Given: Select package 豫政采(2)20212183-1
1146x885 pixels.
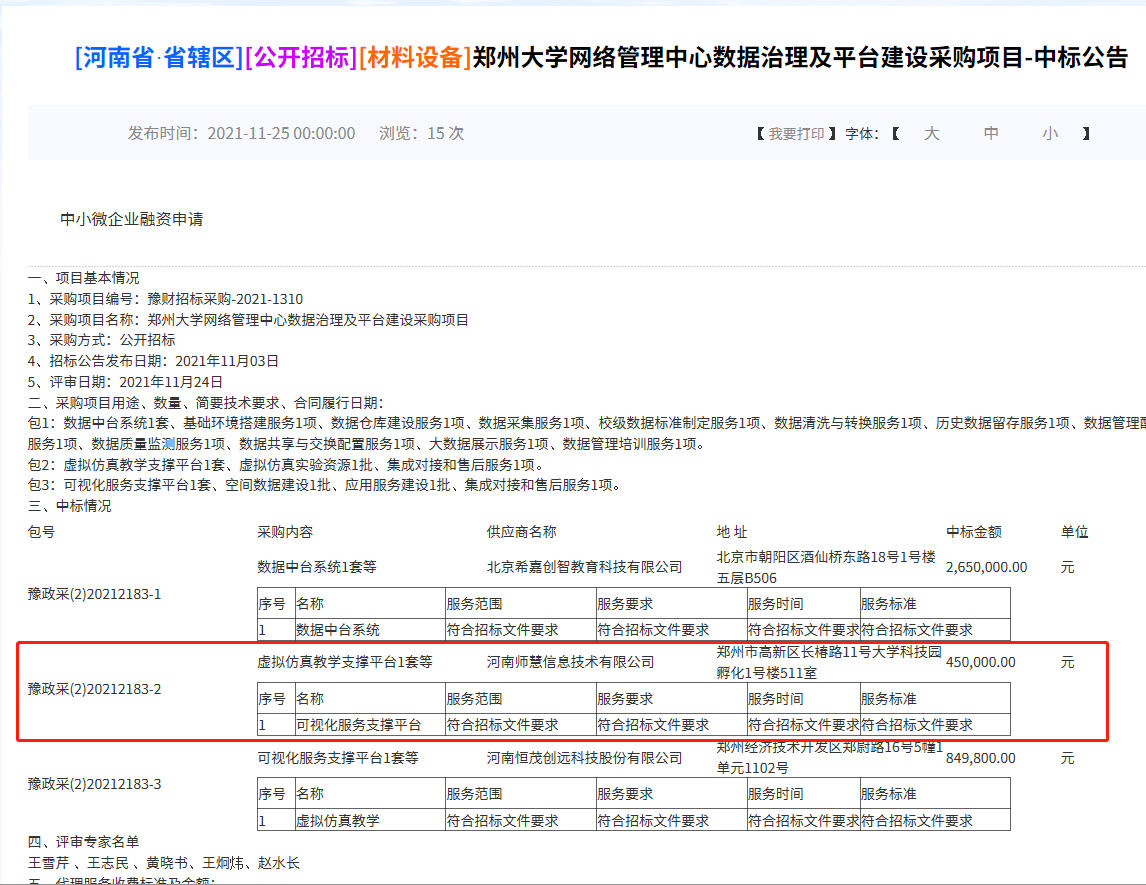Looking at the screenshot, I should tap(94, 594).
